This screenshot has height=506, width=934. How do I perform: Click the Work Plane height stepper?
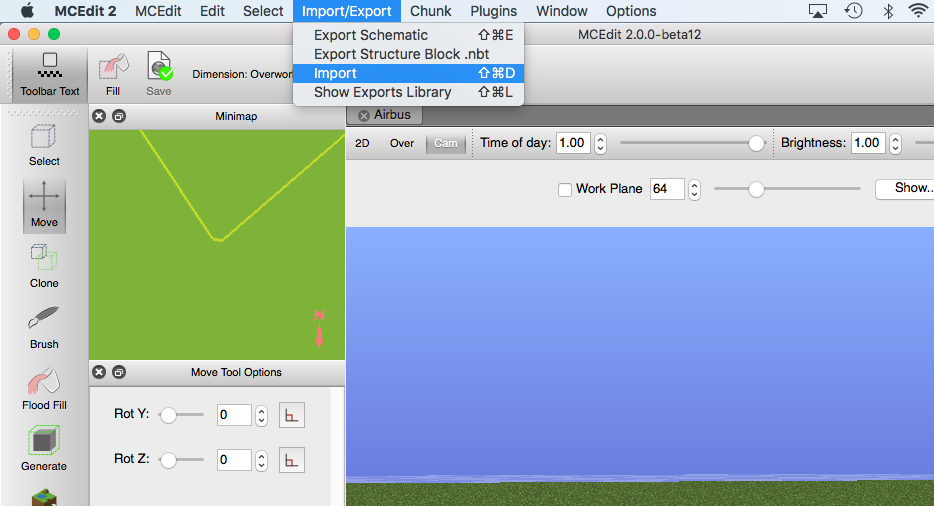pyautogui.click(x=694, y=190)
